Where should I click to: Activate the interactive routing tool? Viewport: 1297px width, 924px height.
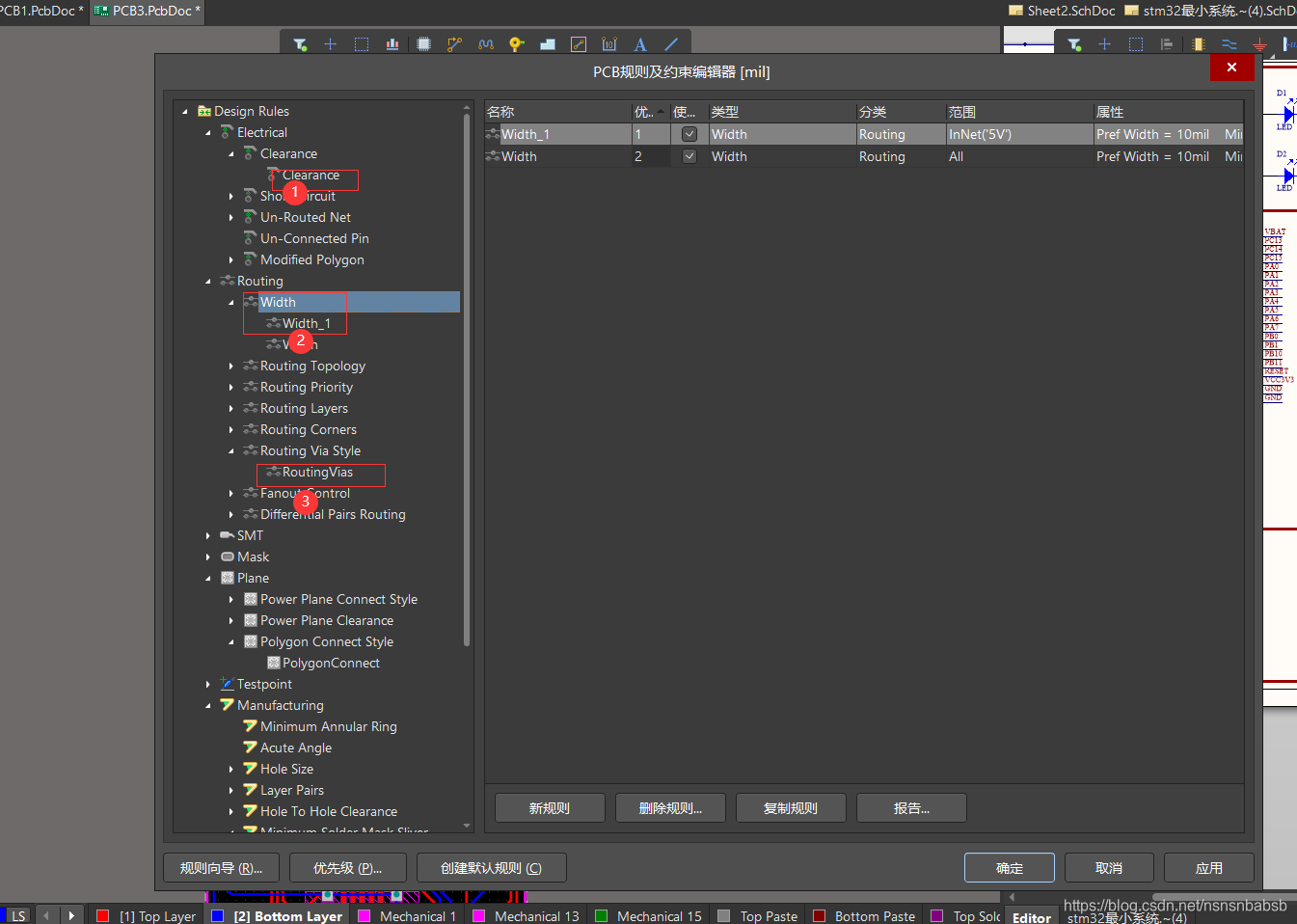coord(455,44)
